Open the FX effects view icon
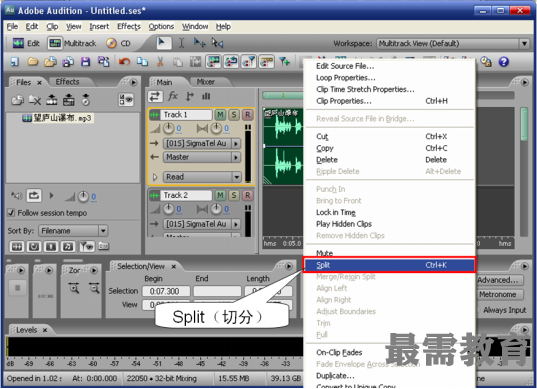This screenshot has height=389, width=537. tap(173, 97)
